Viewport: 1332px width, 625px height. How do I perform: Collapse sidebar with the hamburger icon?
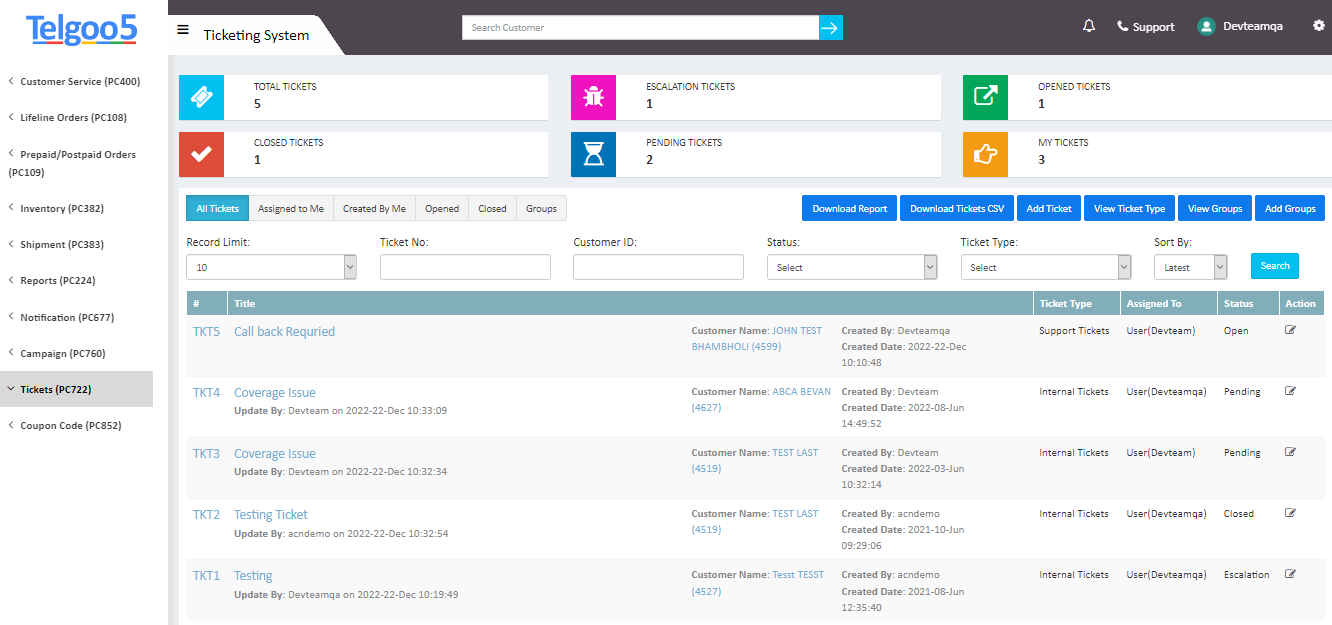pyautogui.click(x=182, y=29)
